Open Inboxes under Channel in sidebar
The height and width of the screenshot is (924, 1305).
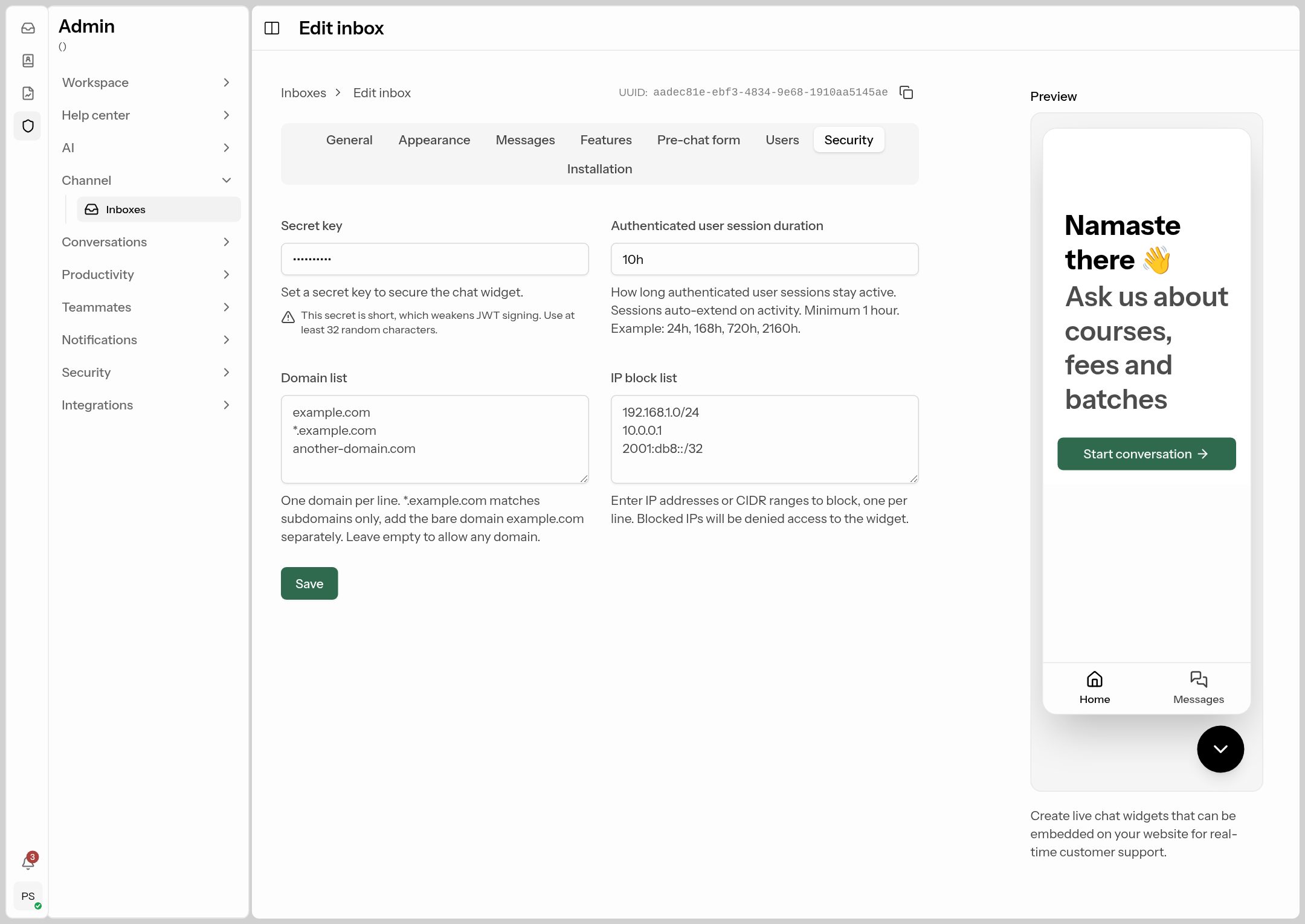(158, 210)
